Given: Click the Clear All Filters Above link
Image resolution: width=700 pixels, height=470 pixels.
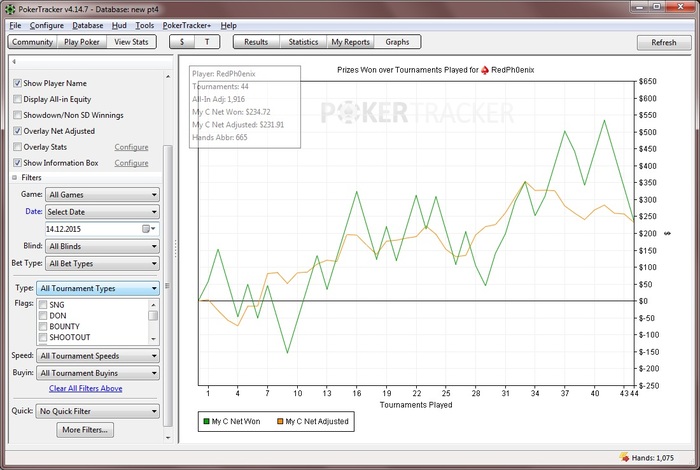Looking at the screenshot, I should tap(85, 388).
